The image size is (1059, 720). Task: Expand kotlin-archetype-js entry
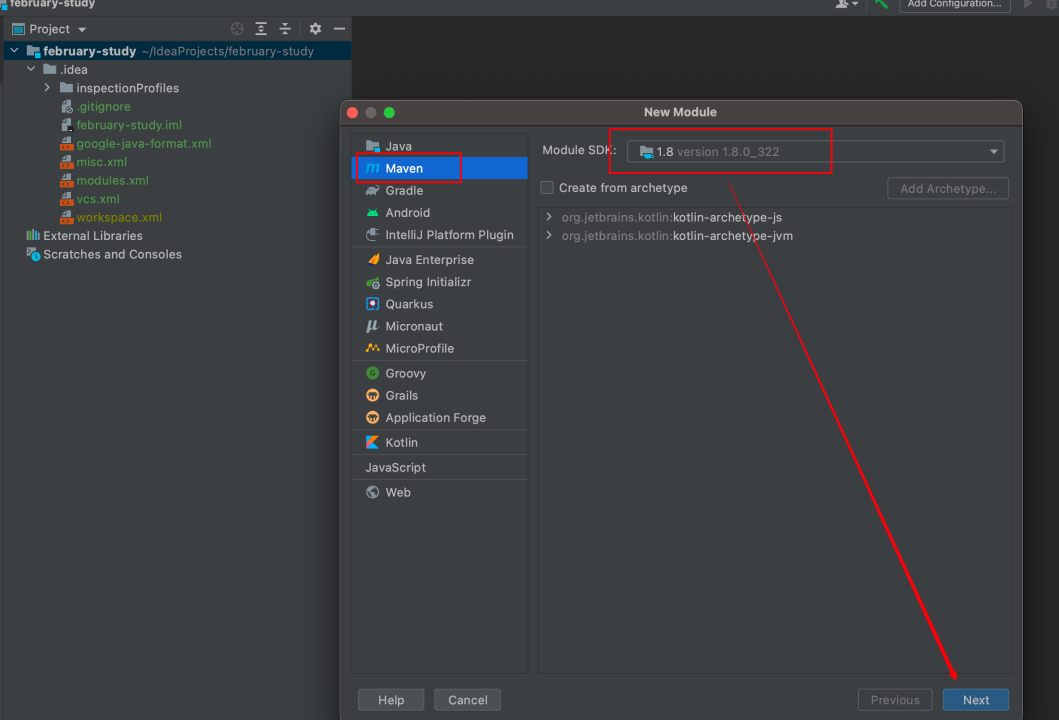click(549, 217)
